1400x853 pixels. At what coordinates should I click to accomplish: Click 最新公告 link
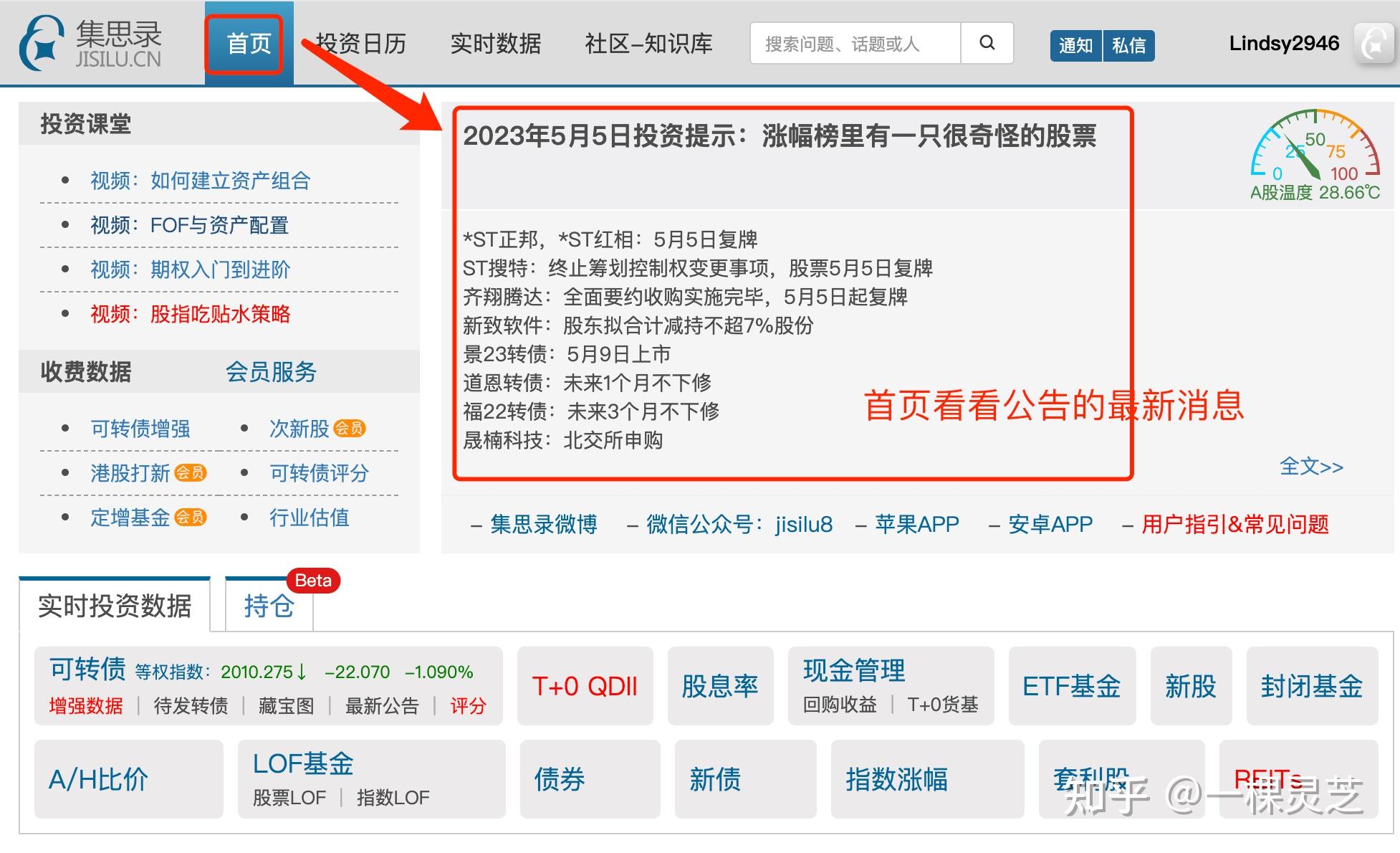pyautogui.click(x=382, y=705)
